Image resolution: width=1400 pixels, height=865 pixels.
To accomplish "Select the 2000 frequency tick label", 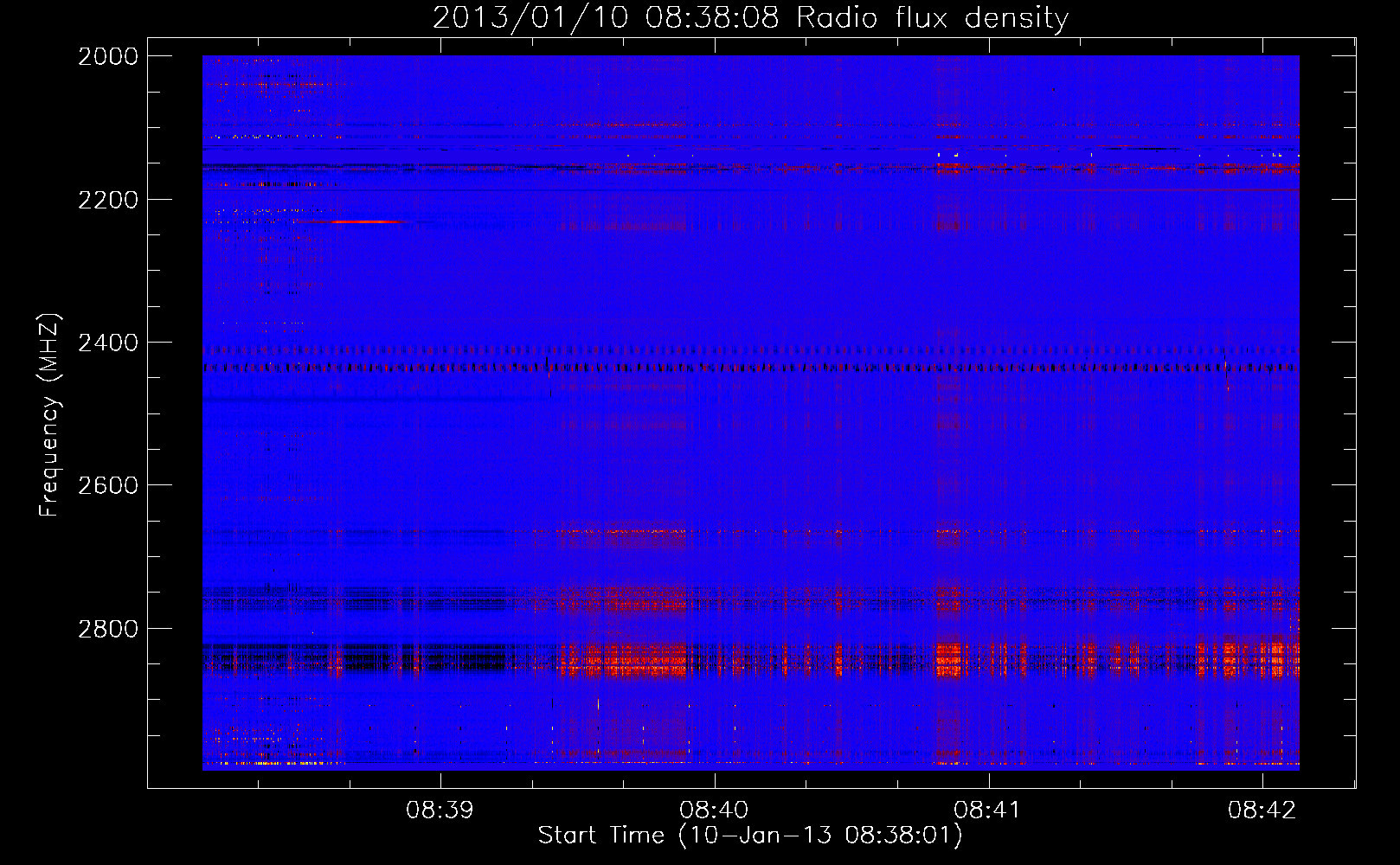I will coord(108,56).
